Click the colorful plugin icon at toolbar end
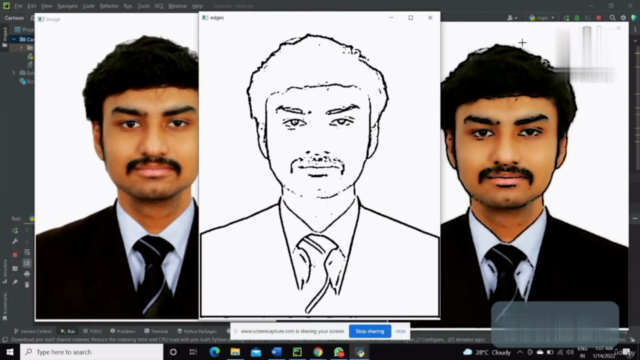 634,18
